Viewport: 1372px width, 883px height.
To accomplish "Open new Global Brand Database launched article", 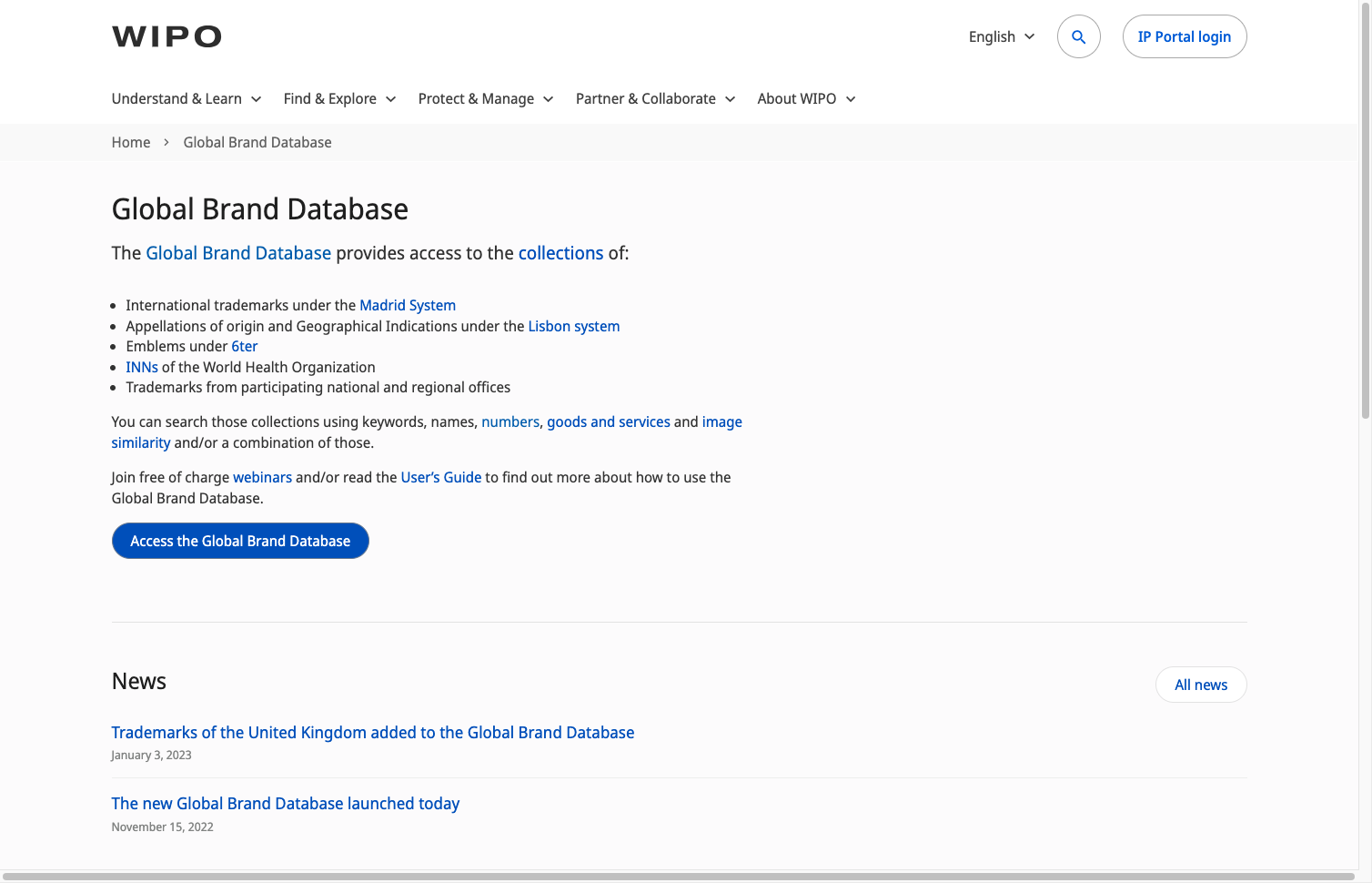I will point(286,804).
